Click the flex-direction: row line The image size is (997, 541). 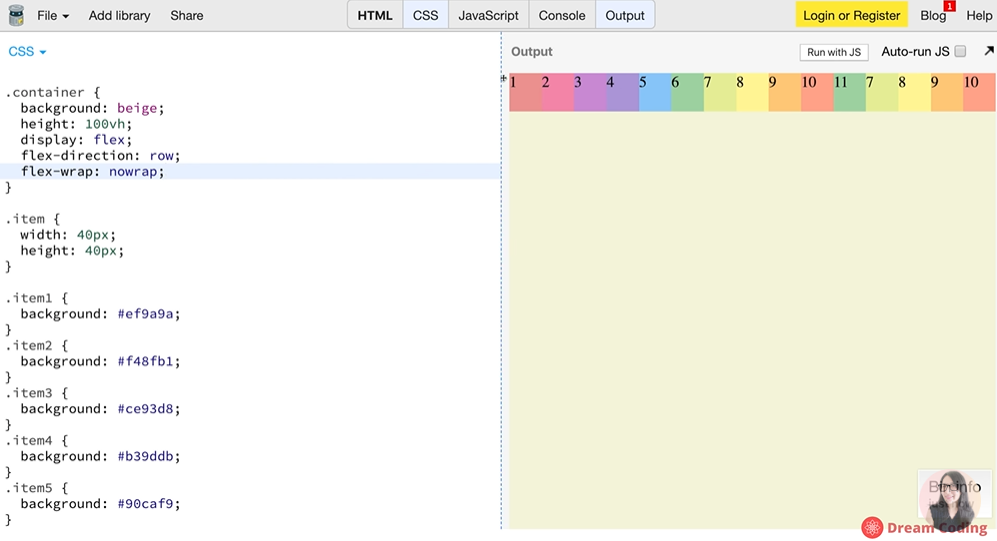(x=100, y=156)
